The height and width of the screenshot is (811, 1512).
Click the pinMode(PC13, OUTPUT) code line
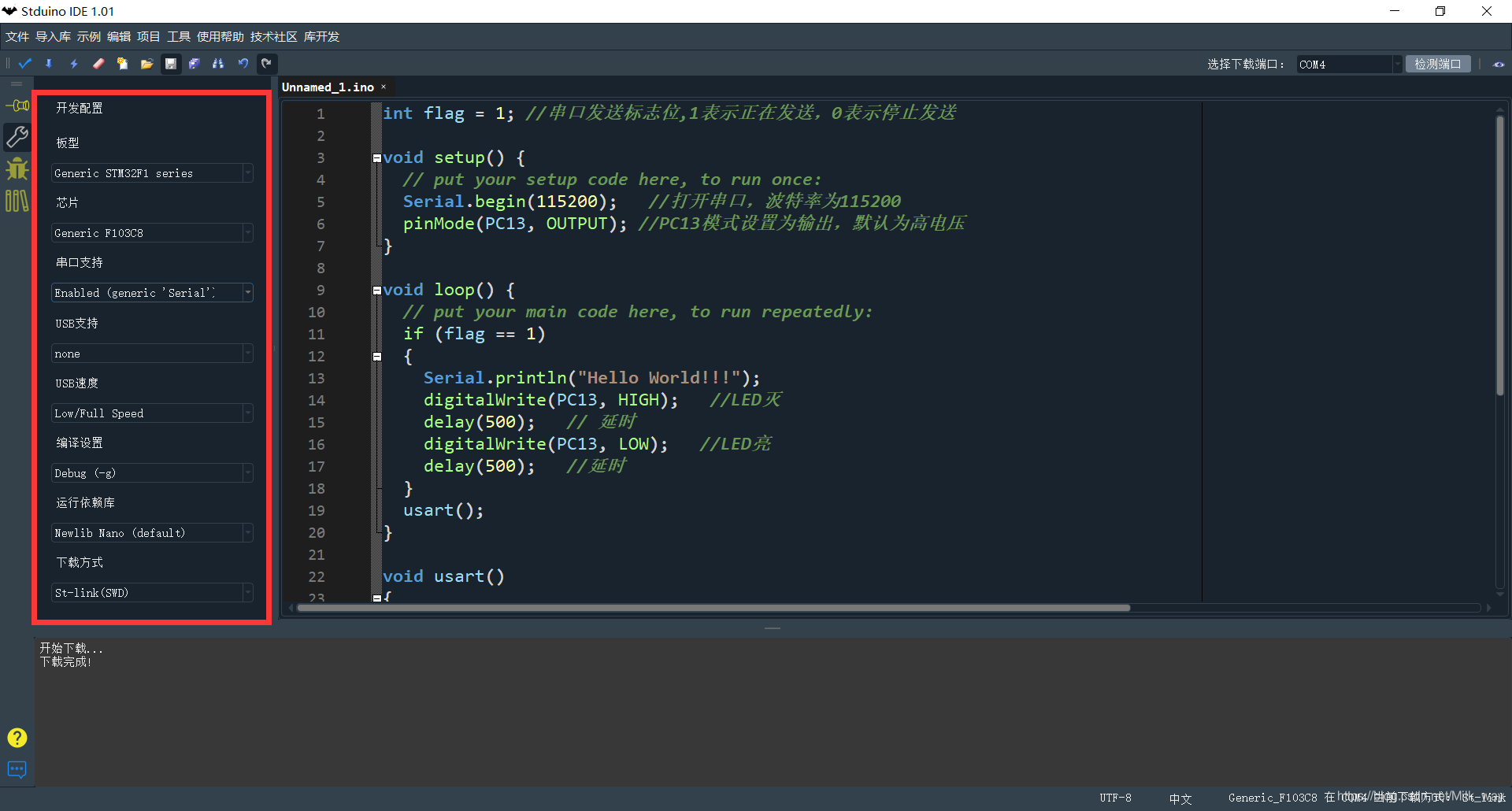click(515, 224)
